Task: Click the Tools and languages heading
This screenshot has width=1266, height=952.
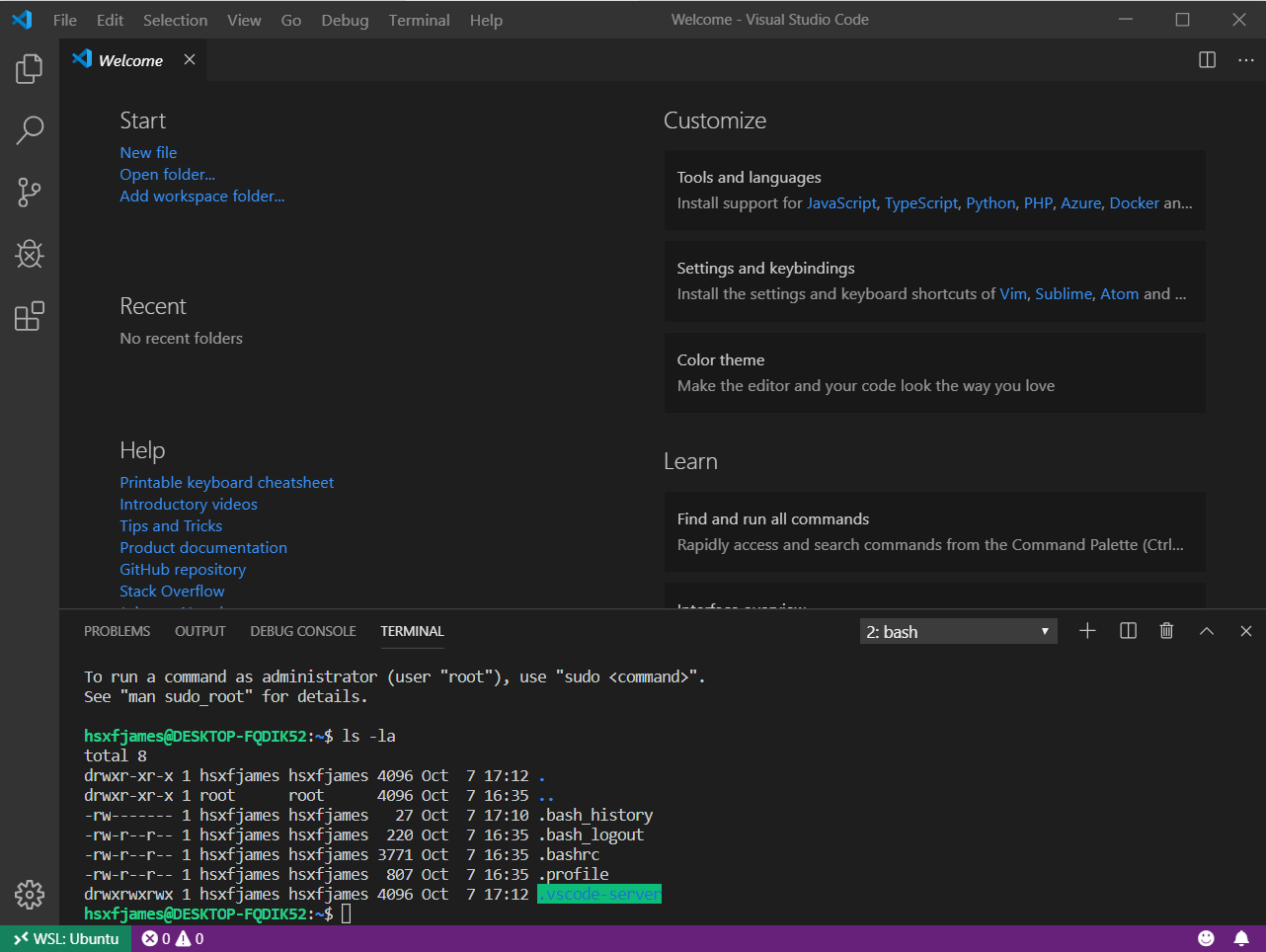Action: click(x=749, y=177)
